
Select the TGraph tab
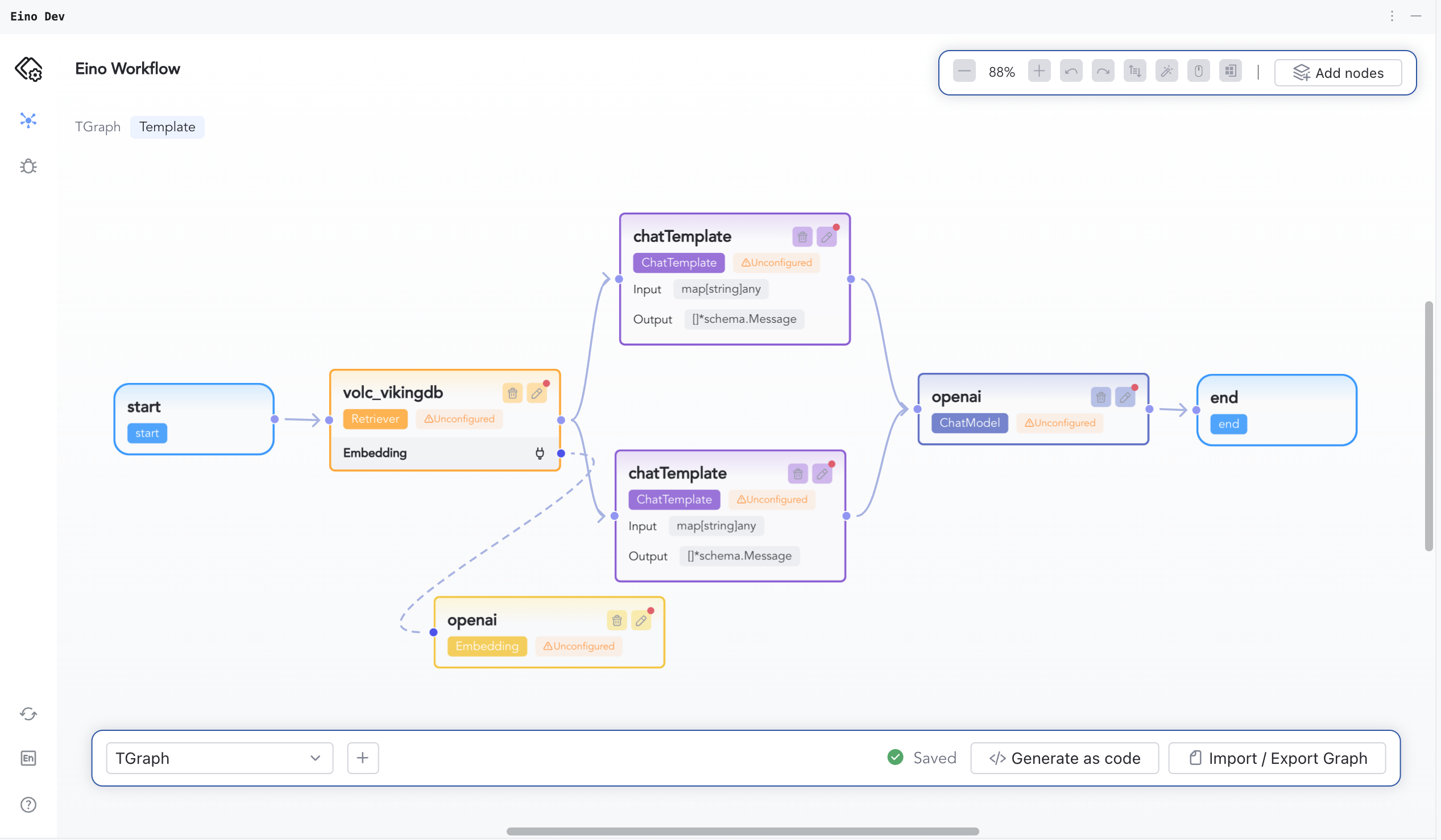pos(97,127)
